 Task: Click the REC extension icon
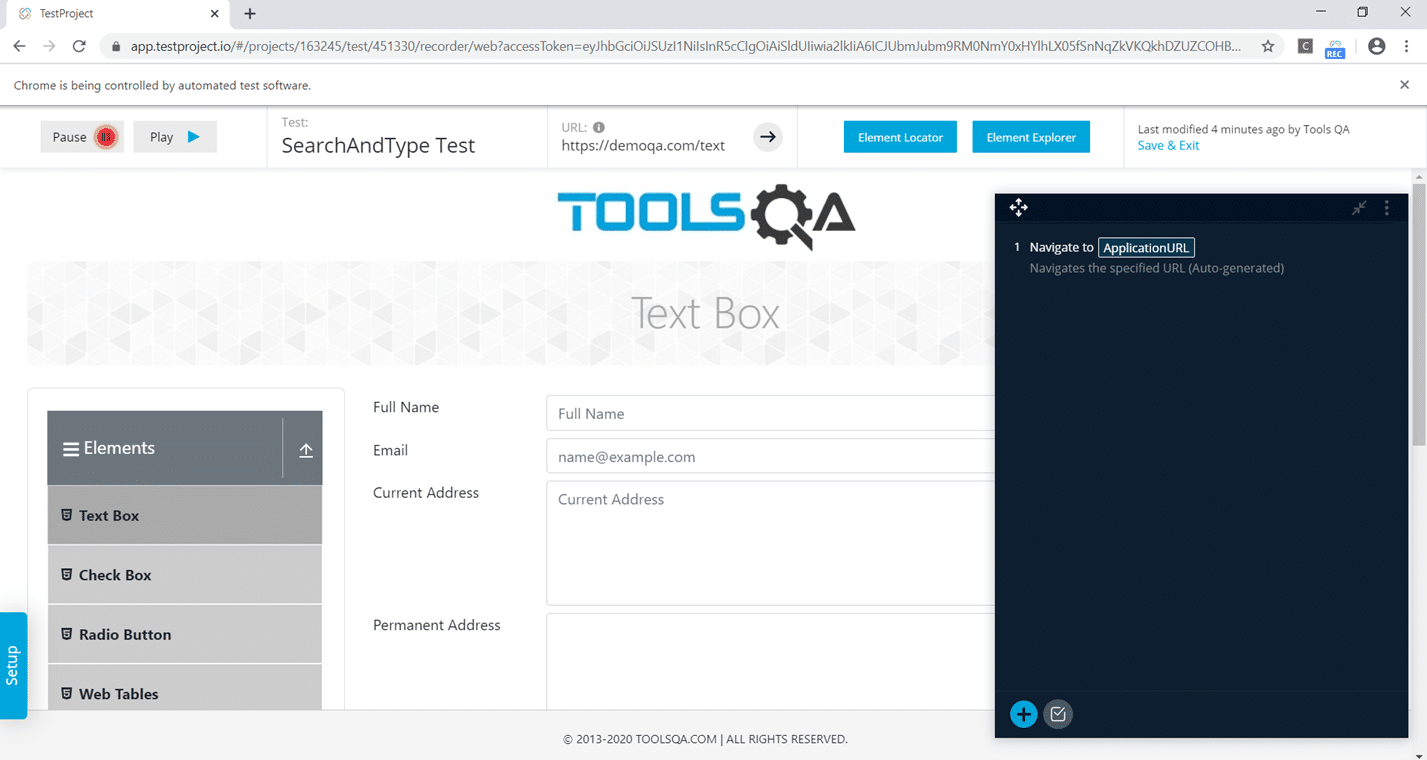[1335, 48]
